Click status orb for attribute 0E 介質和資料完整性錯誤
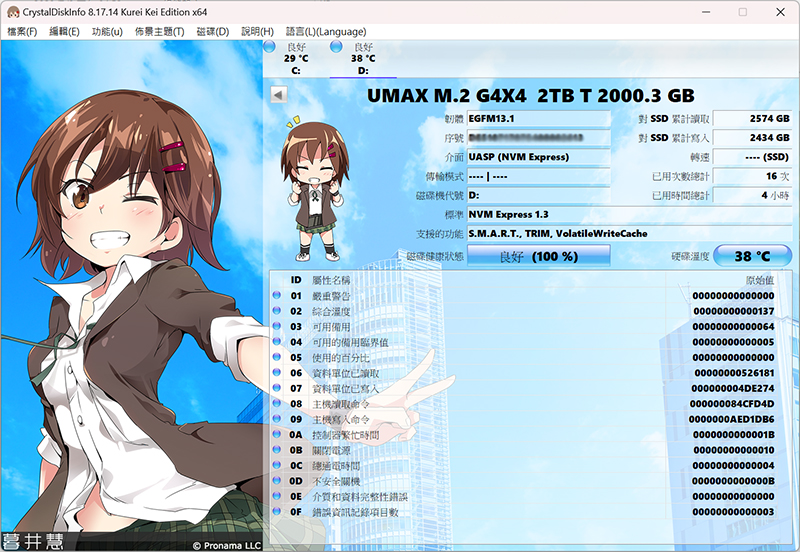The height and width of the screenshot is (552, 800). coord(277,495)
